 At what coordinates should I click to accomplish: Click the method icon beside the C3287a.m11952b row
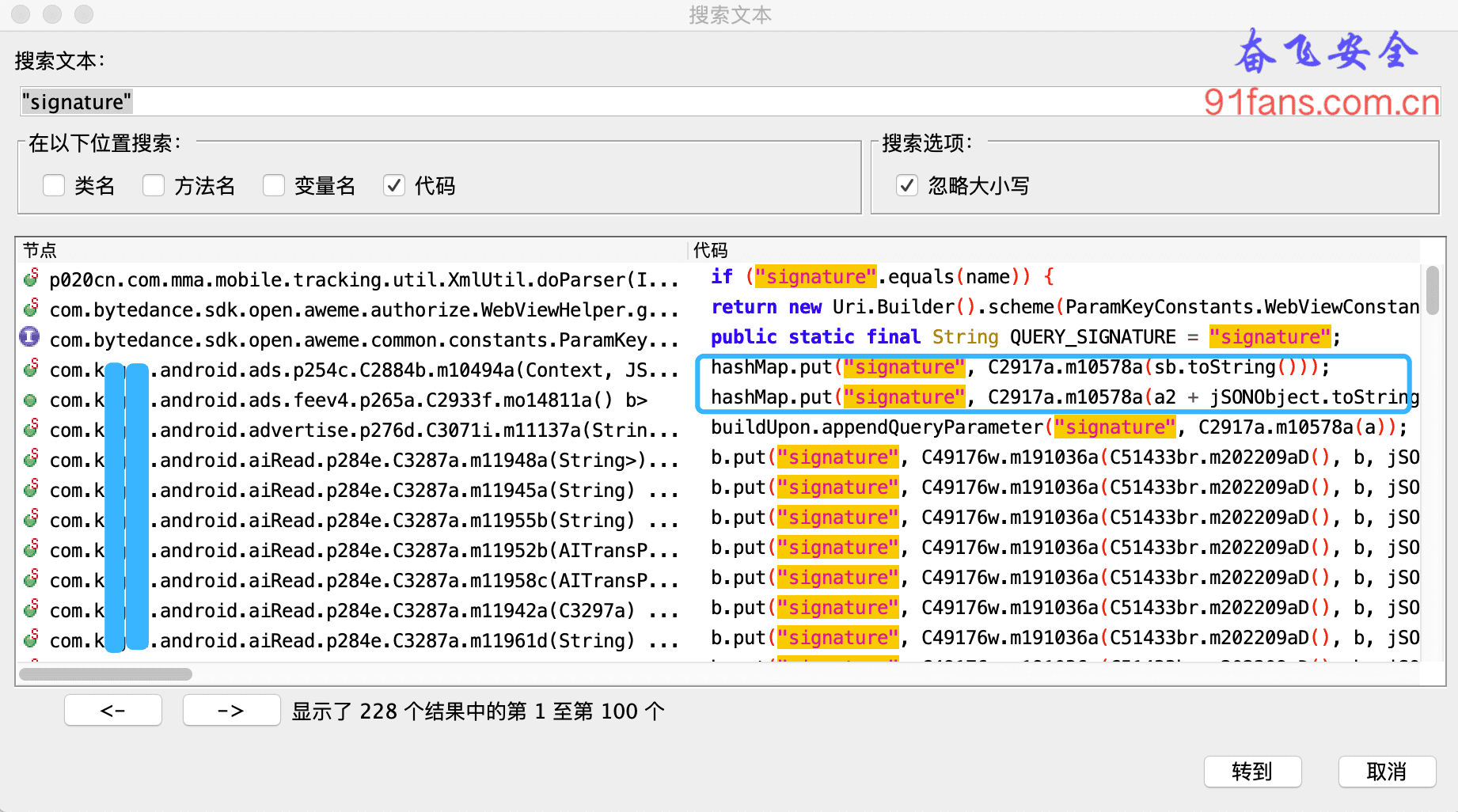click(x=31, y=549)
